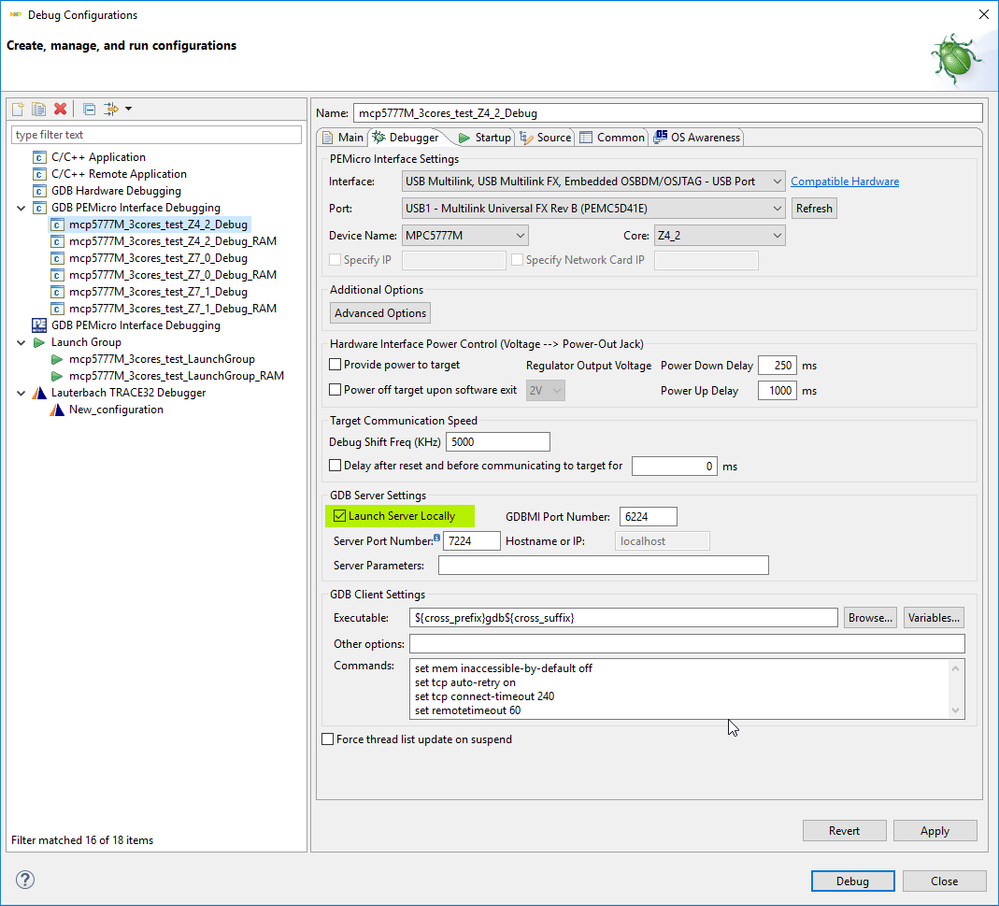Image resolution: width=999 pixels, height=906 pixels.
Task: Open the Port dropdown list
Action: (593, 208)
